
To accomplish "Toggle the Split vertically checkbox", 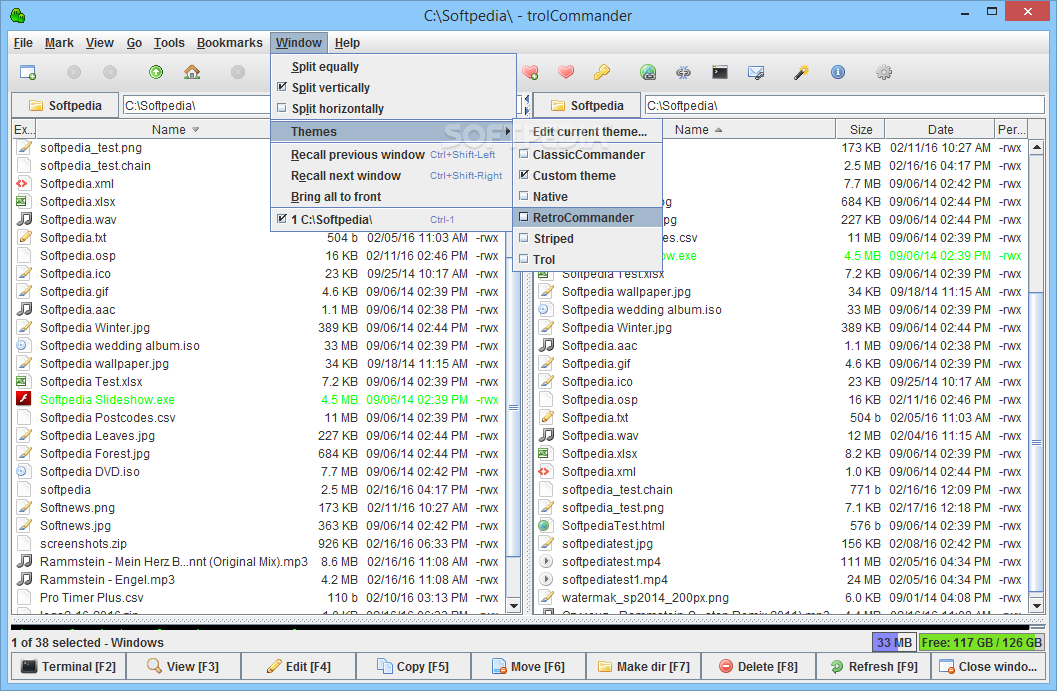I will tap(282, 87).
